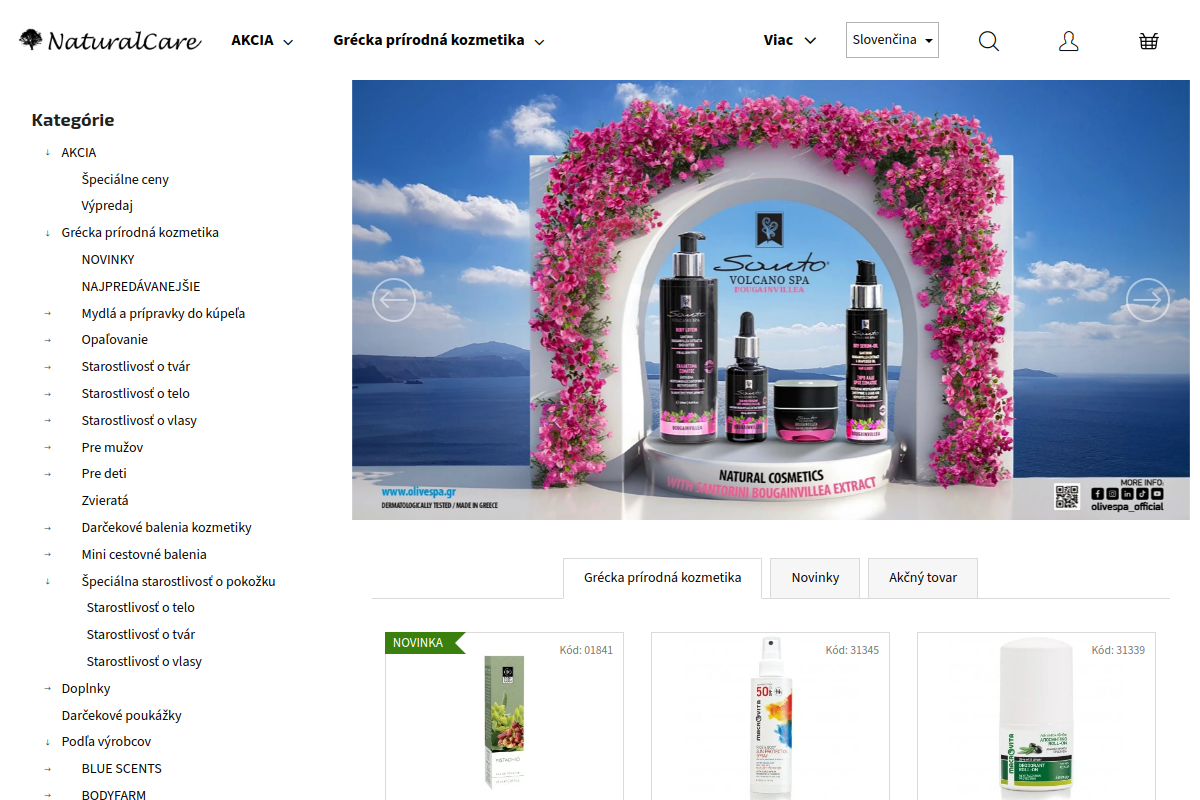Click the Kategórie heading
Viewport: 1200px width, 800px height.
73,120
